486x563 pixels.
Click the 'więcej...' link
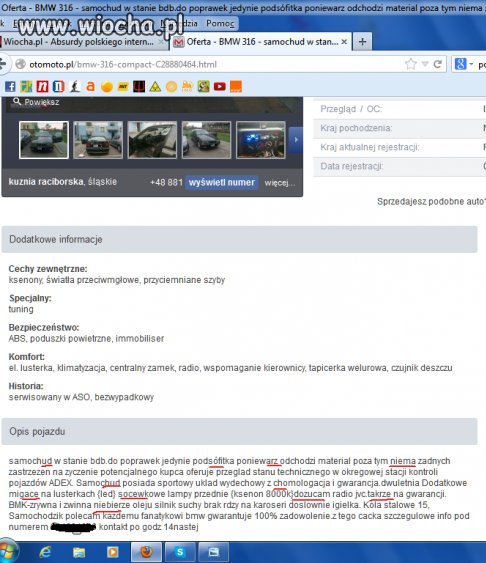click(x=280, y=183)
